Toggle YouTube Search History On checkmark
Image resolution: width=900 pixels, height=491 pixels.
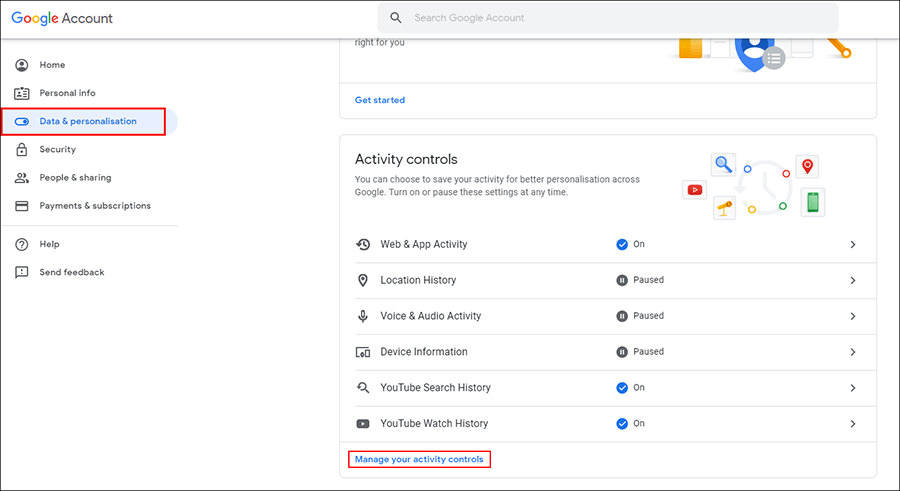(622, 388)
